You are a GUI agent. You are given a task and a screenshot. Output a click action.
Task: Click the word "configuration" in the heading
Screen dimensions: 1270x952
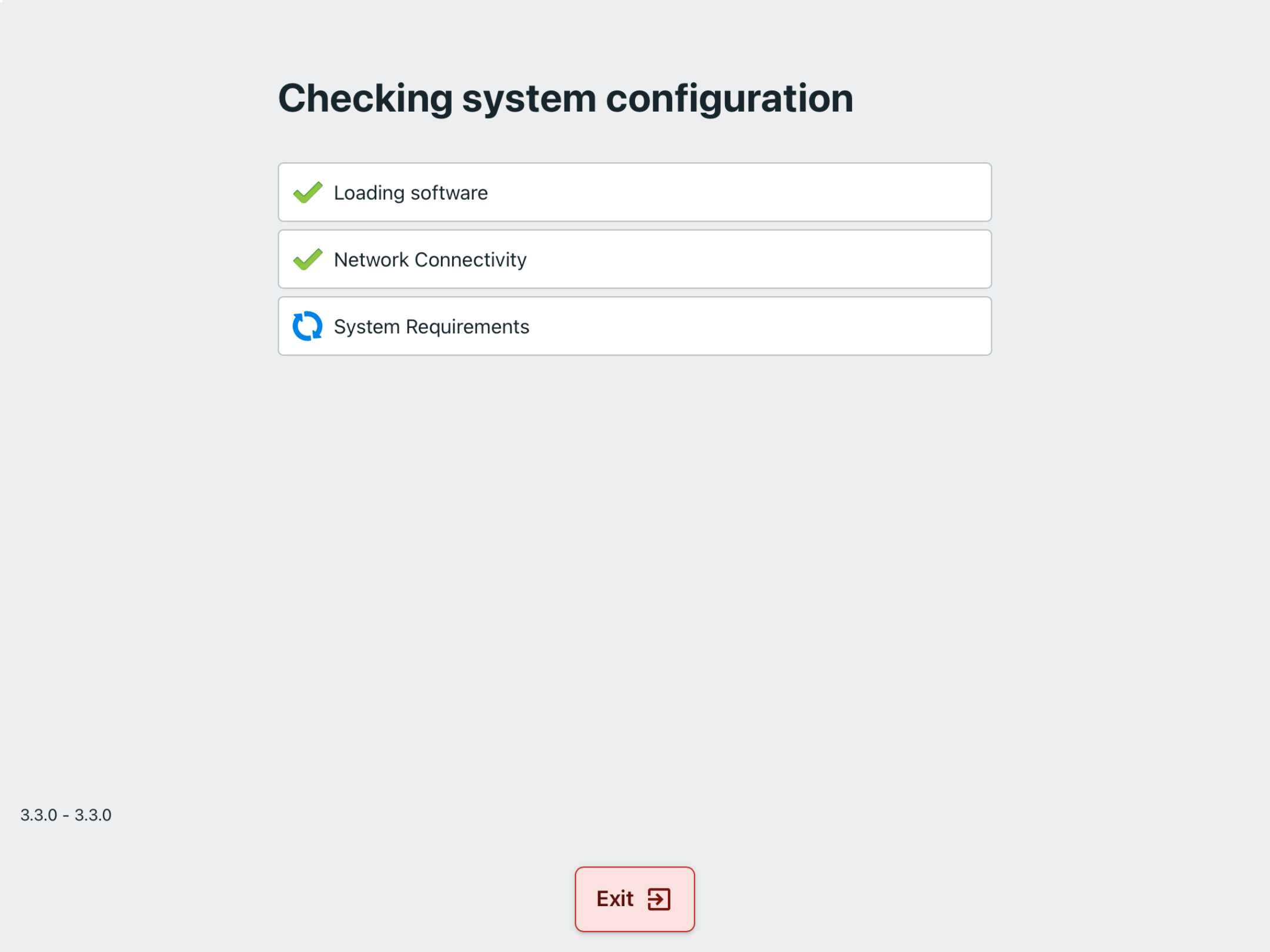[x=729, y=98]
